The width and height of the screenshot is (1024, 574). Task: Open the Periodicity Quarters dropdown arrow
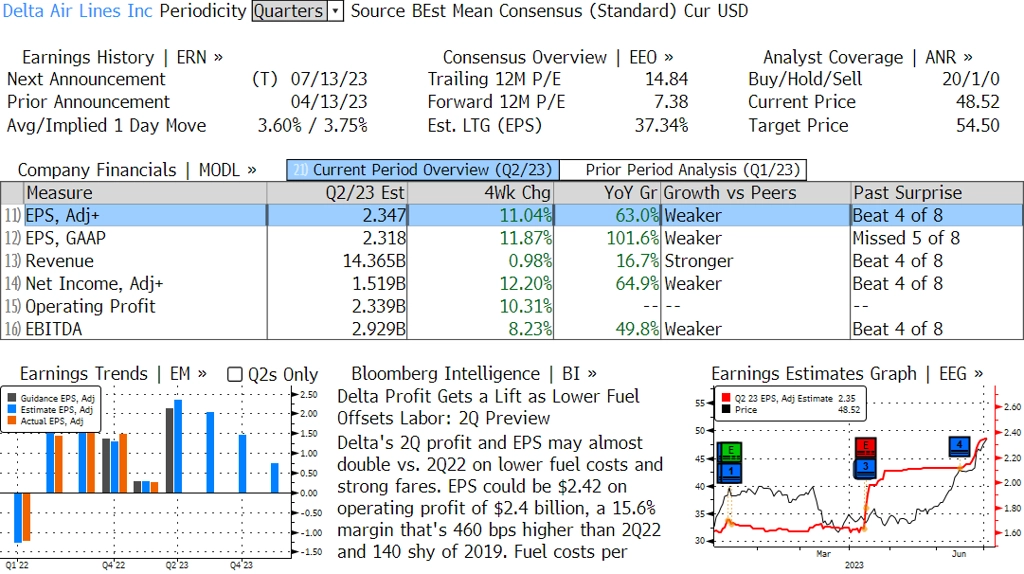336,11
